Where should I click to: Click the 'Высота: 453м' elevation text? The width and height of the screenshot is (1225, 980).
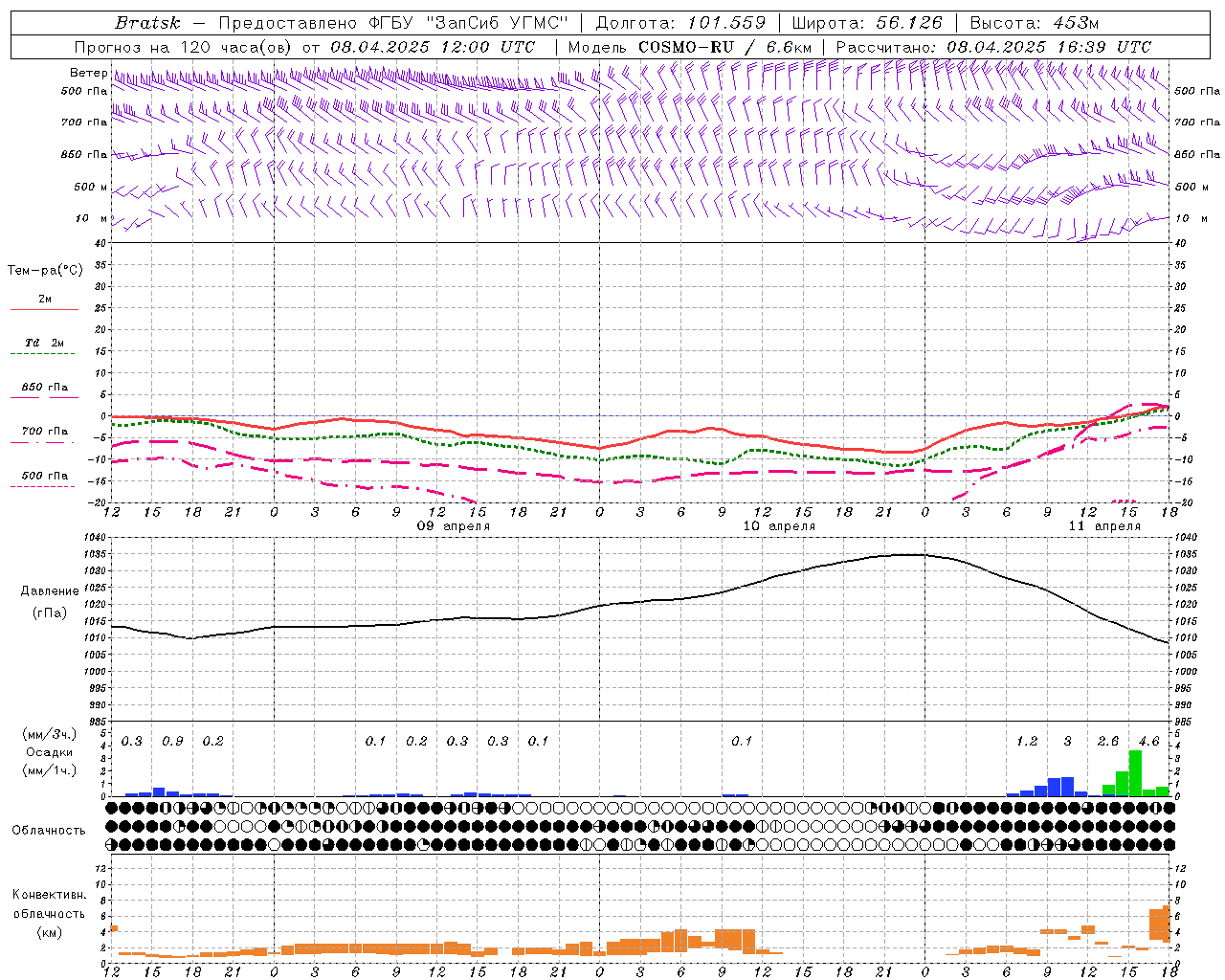pos(1035,23)
